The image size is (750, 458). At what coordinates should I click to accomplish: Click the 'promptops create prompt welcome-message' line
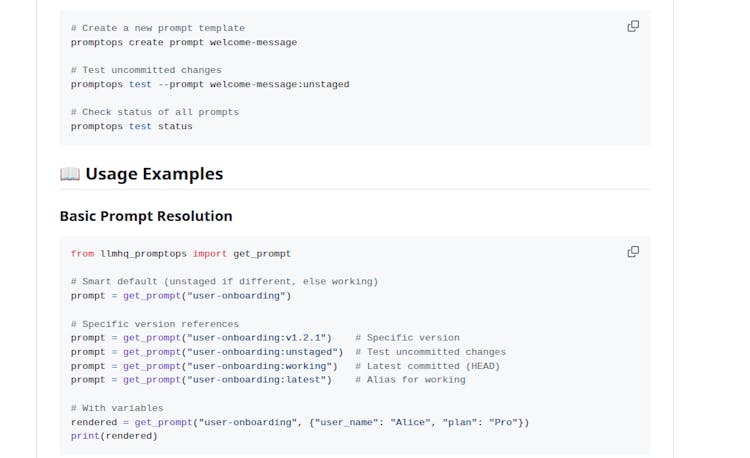coord(183,42)
